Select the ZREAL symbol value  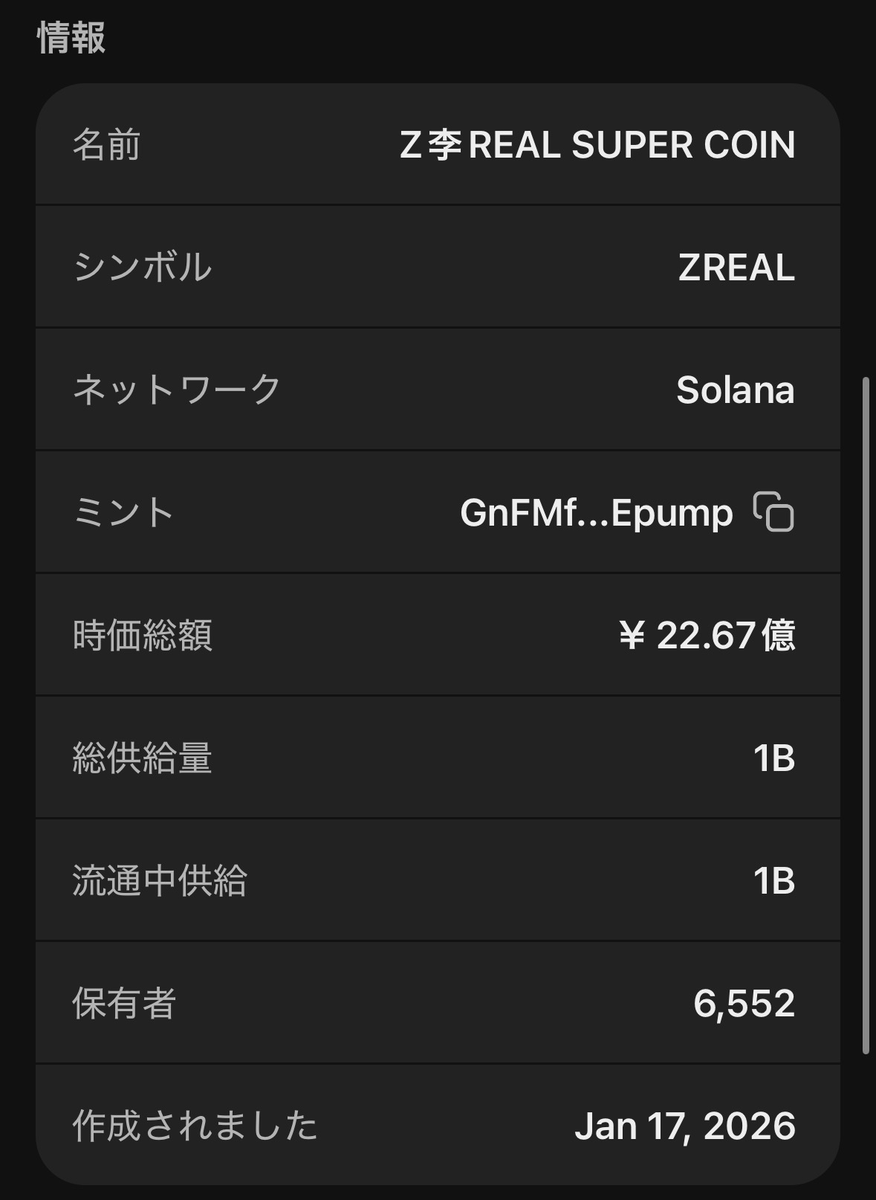pos(736,268)
